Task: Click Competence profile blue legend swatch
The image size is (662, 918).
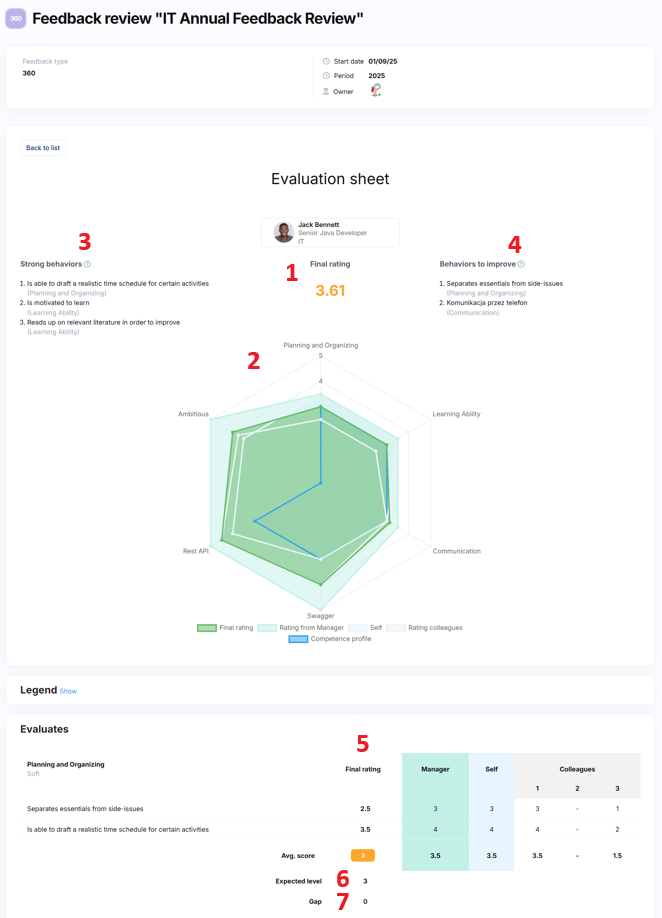Action: (298, 639)
